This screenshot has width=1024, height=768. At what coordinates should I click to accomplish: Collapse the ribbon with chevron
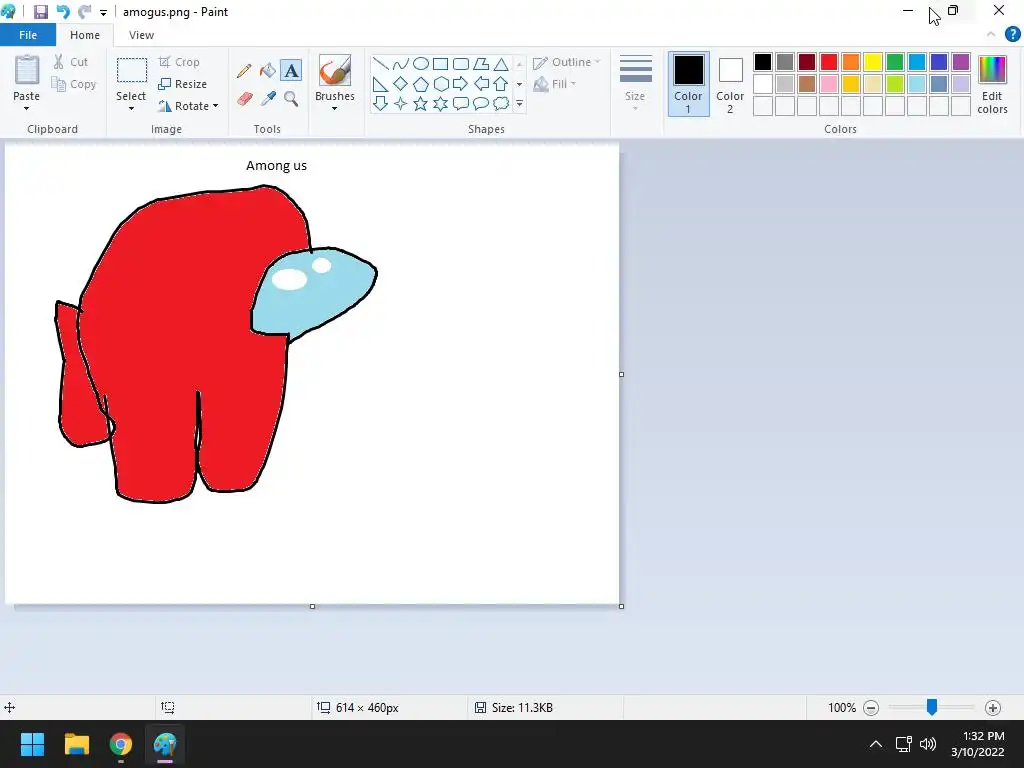tap(991, 35)
